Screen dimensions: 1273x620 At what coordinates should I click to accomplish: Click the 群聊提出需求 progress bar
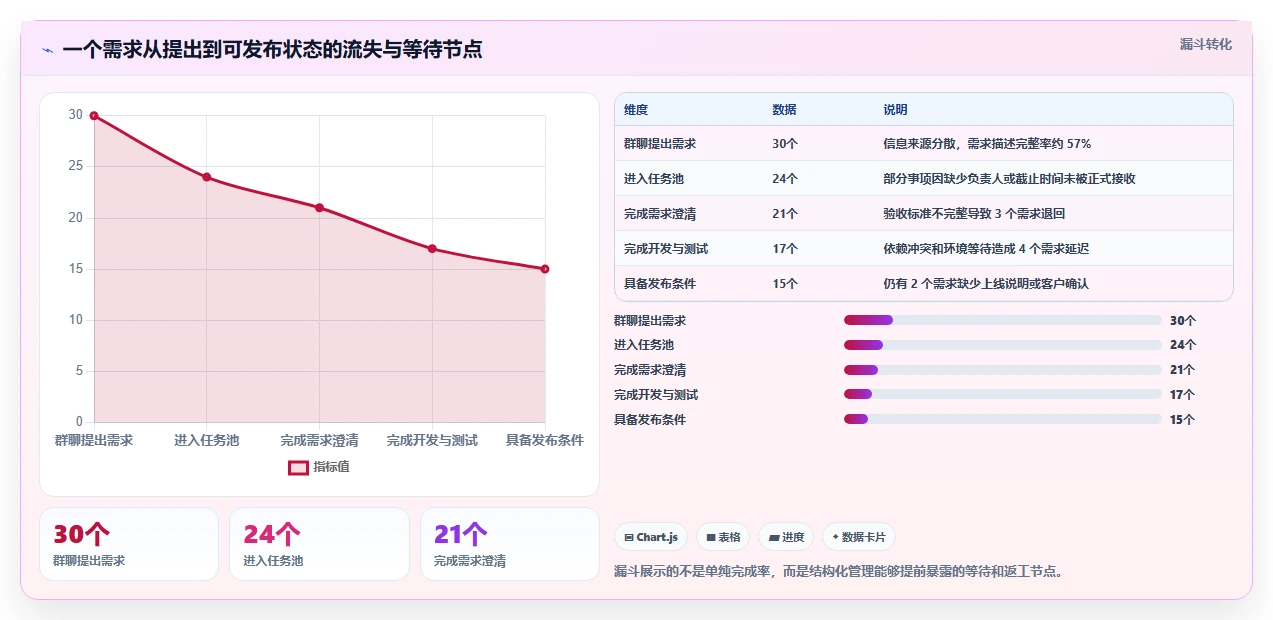pos(1003,320)
